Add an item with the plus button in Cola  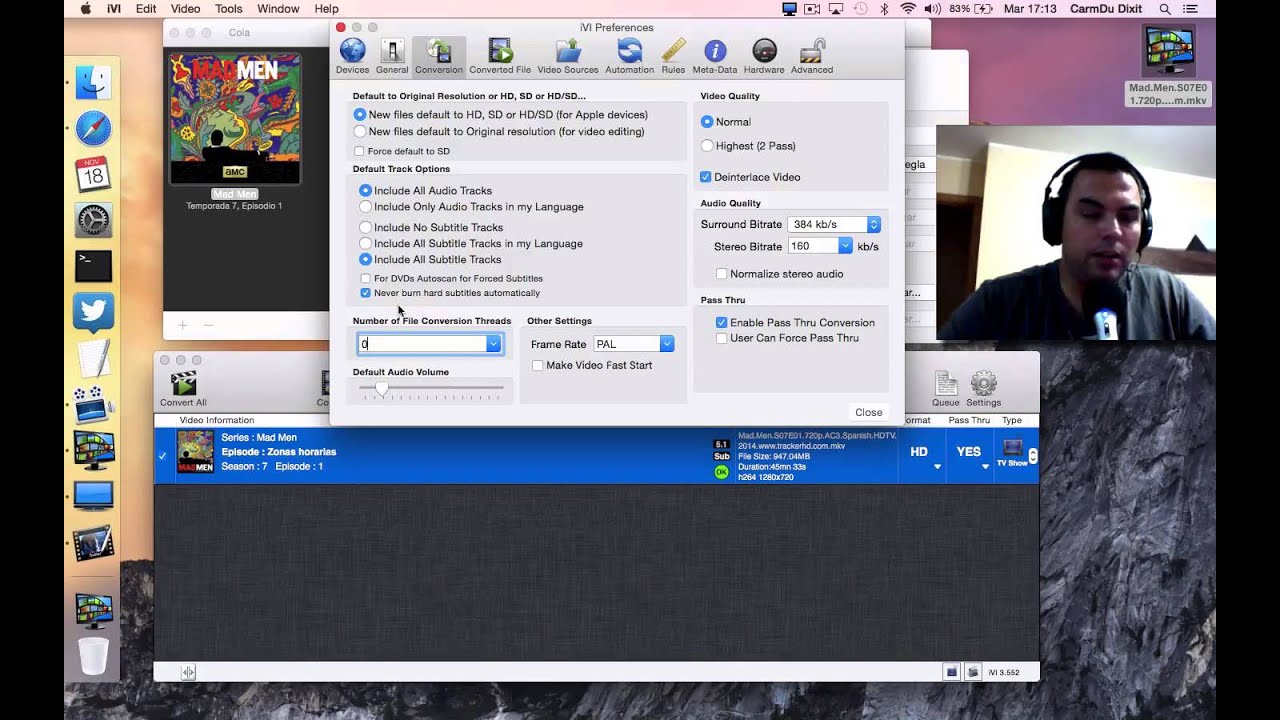coord(182,325)
